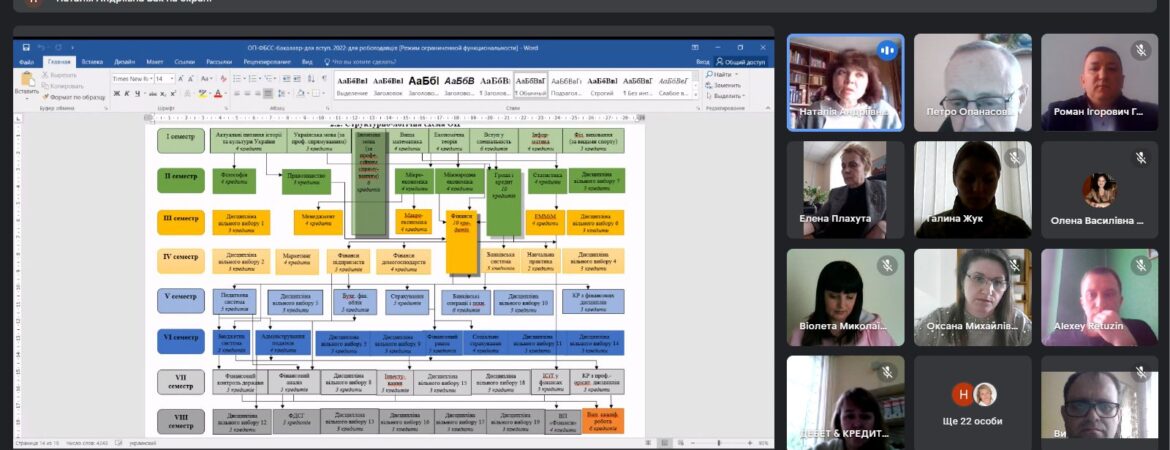The height and width of the screenshot is (450, 1170).
Task: Click Формат по образцу format painter
Action: click(x=75, y=97)
